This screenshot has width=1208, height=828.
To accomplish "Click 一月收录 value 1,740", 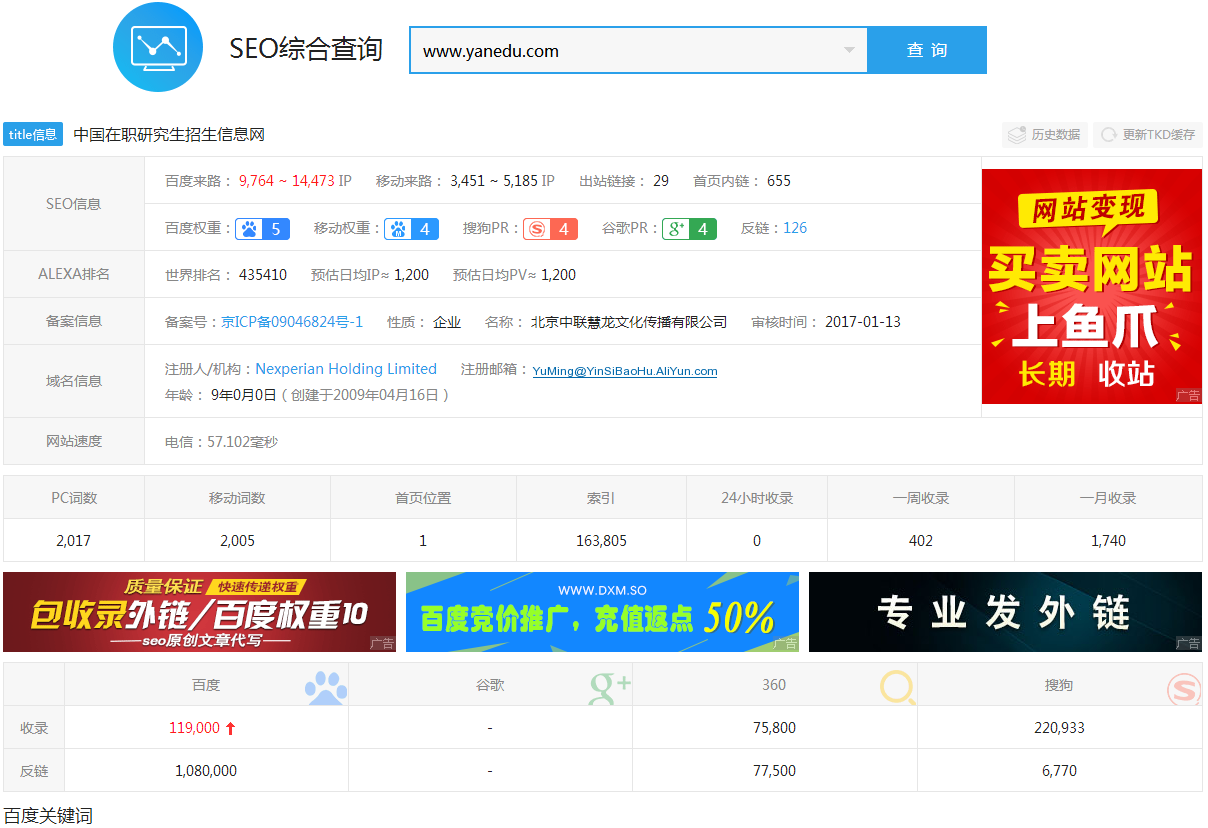I will coord(1108,541).
